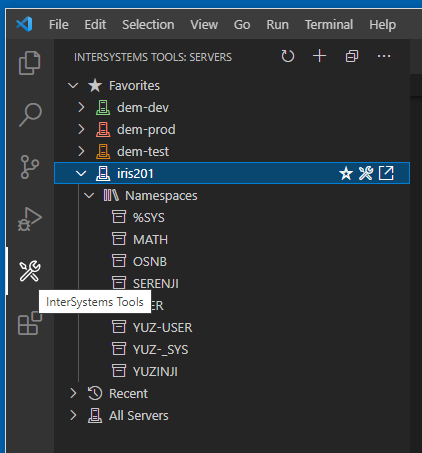This screenshot has height=453, width=422.
Task: Add a new server with plus icon
Action: pyautogui.click(x=319, y=56)
